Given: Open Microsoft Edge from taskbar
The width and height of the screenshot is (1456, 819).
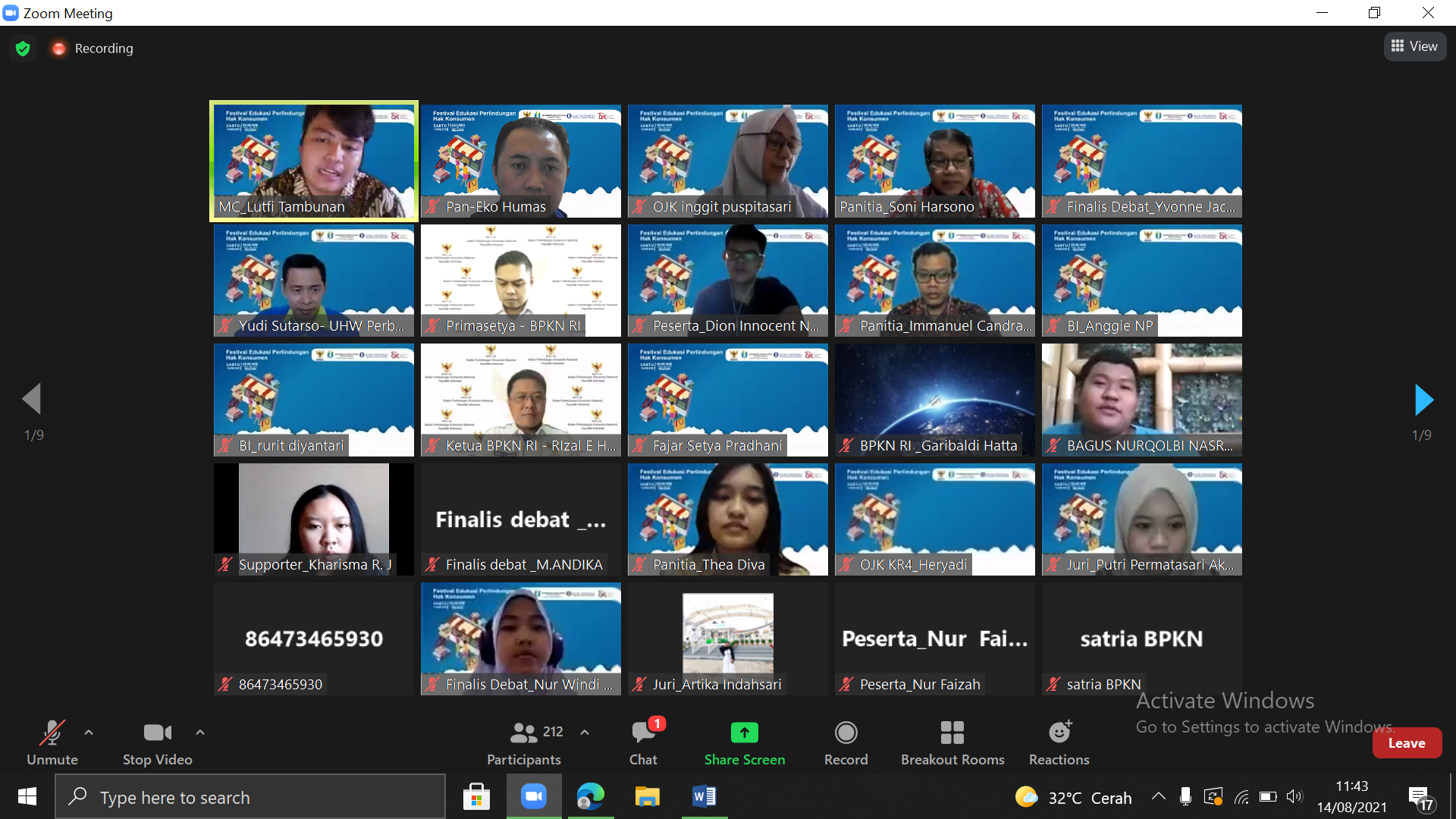Looking at the screenshot, I should coord(591,797).
